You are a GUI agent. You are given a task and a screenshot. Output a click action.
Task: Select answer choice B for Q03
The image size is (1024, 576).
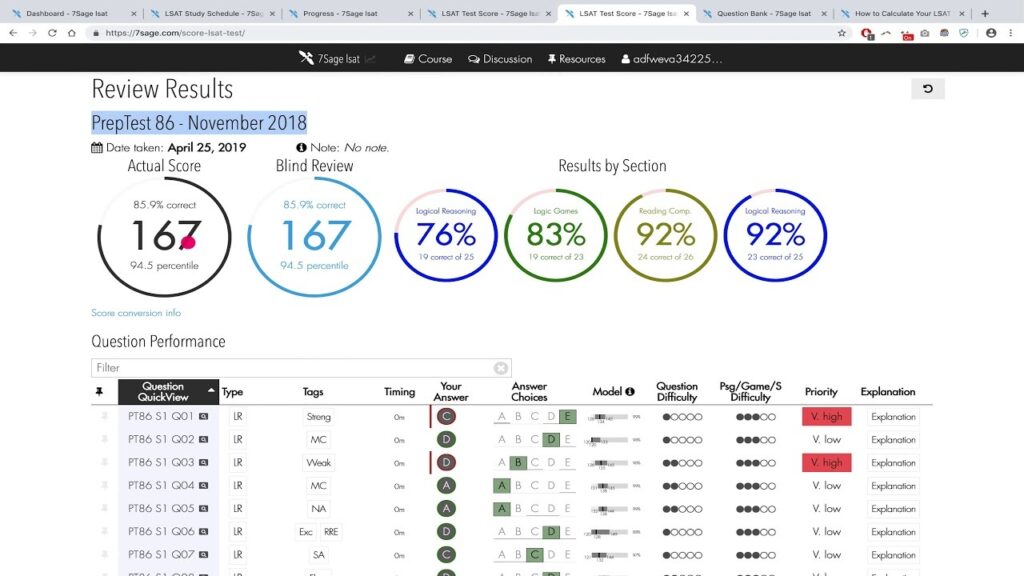coord(517,463)
